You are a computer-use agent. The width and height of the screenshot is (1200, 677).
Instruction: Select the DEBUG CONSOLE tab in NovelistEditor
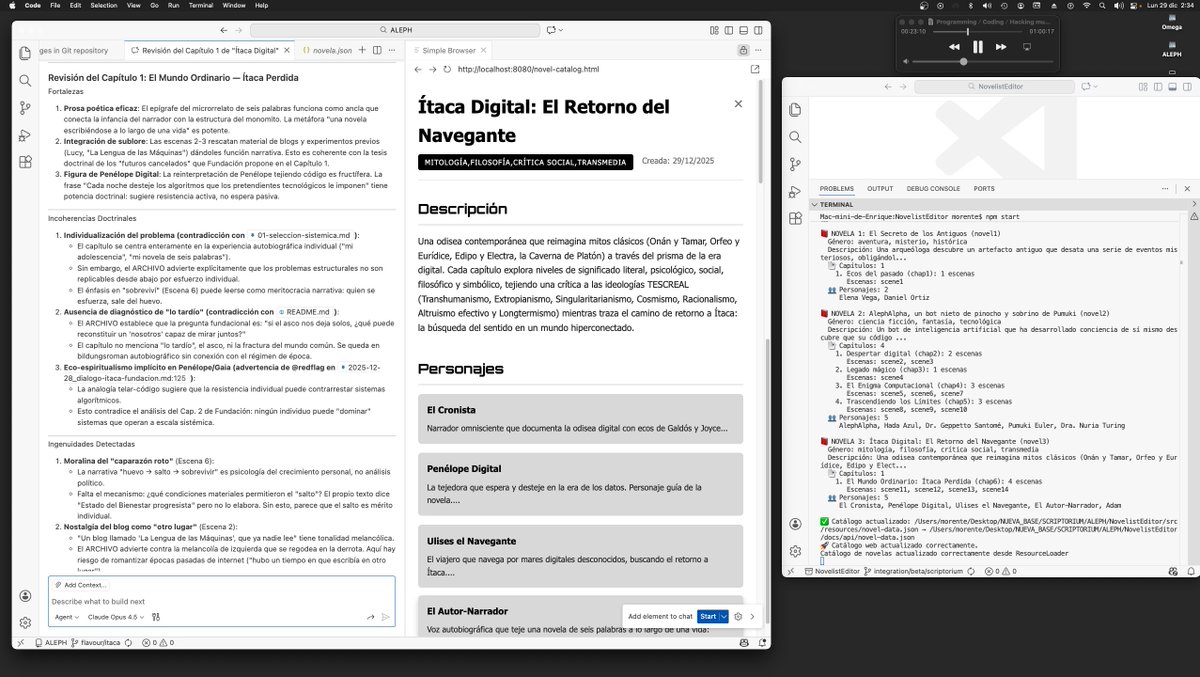933,188
